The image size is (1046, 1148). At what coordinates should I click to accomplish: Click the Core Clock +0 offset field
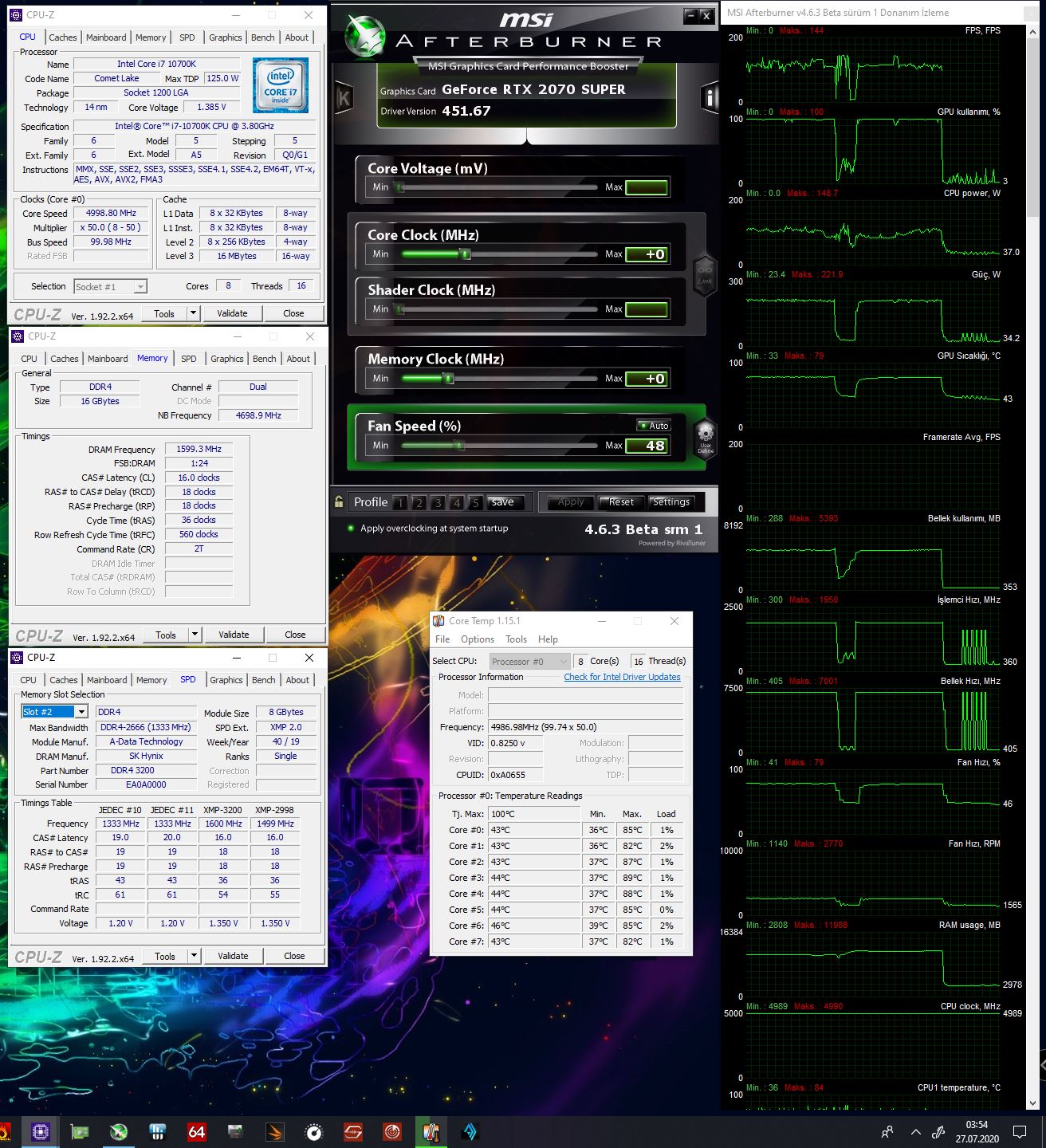pyautogui.click(x=647, y=254)
